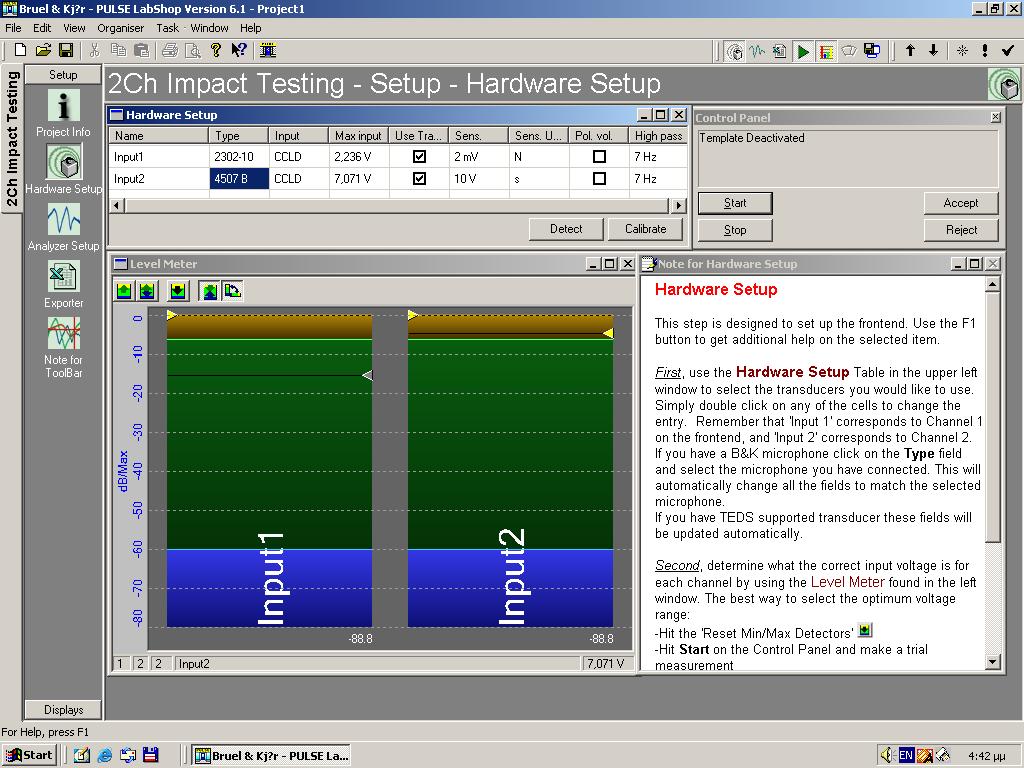1024x768 pixels.
Task: Click the yellow question mark help icon
Action: pyautogui.click(x=216, y=50)
